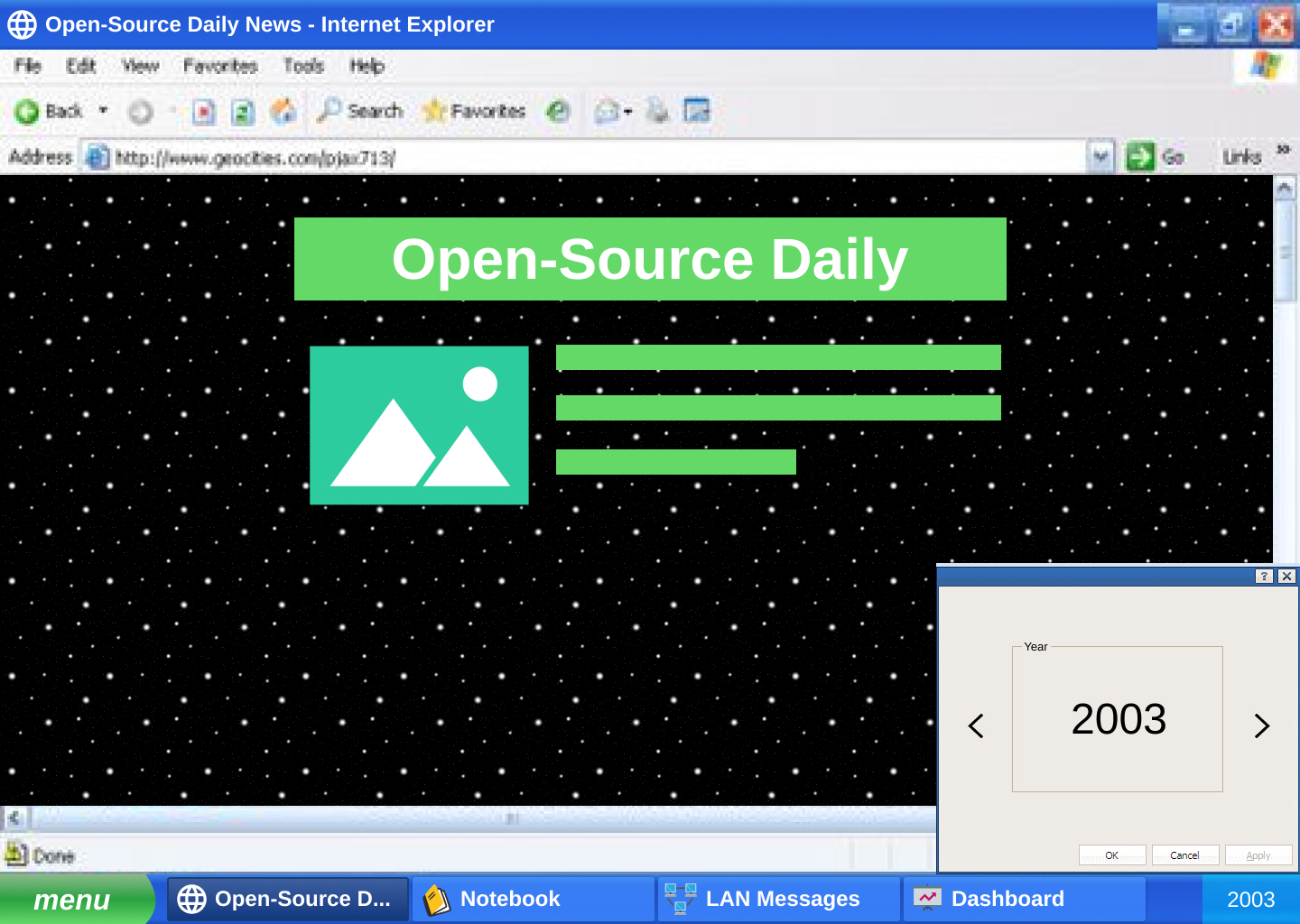
Task: Click the vertical scrollbar thumb
Action: pos(1285,251)
